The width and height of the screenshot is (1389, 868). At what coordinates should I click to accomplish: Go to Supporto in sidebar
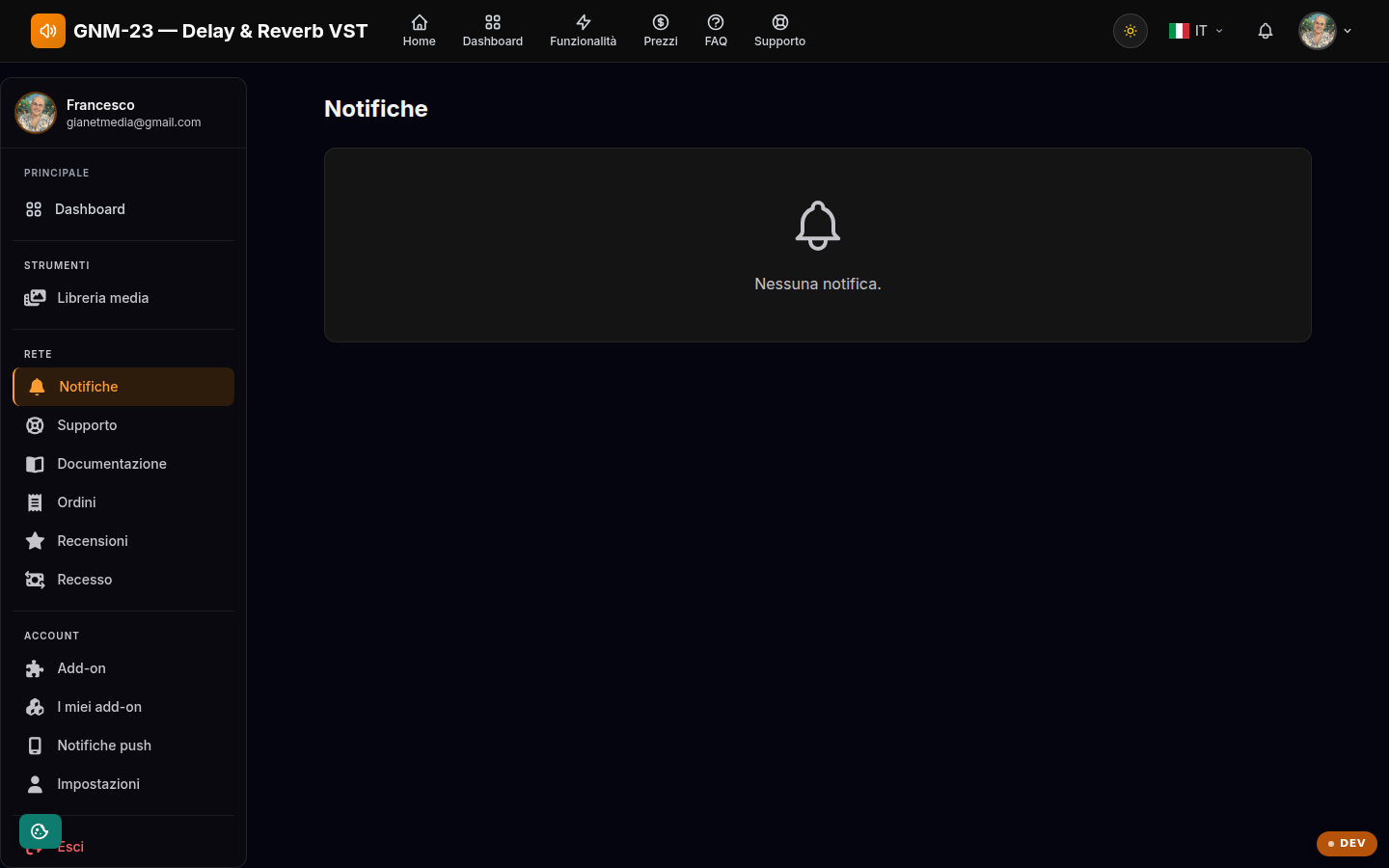tap(123, 425)
